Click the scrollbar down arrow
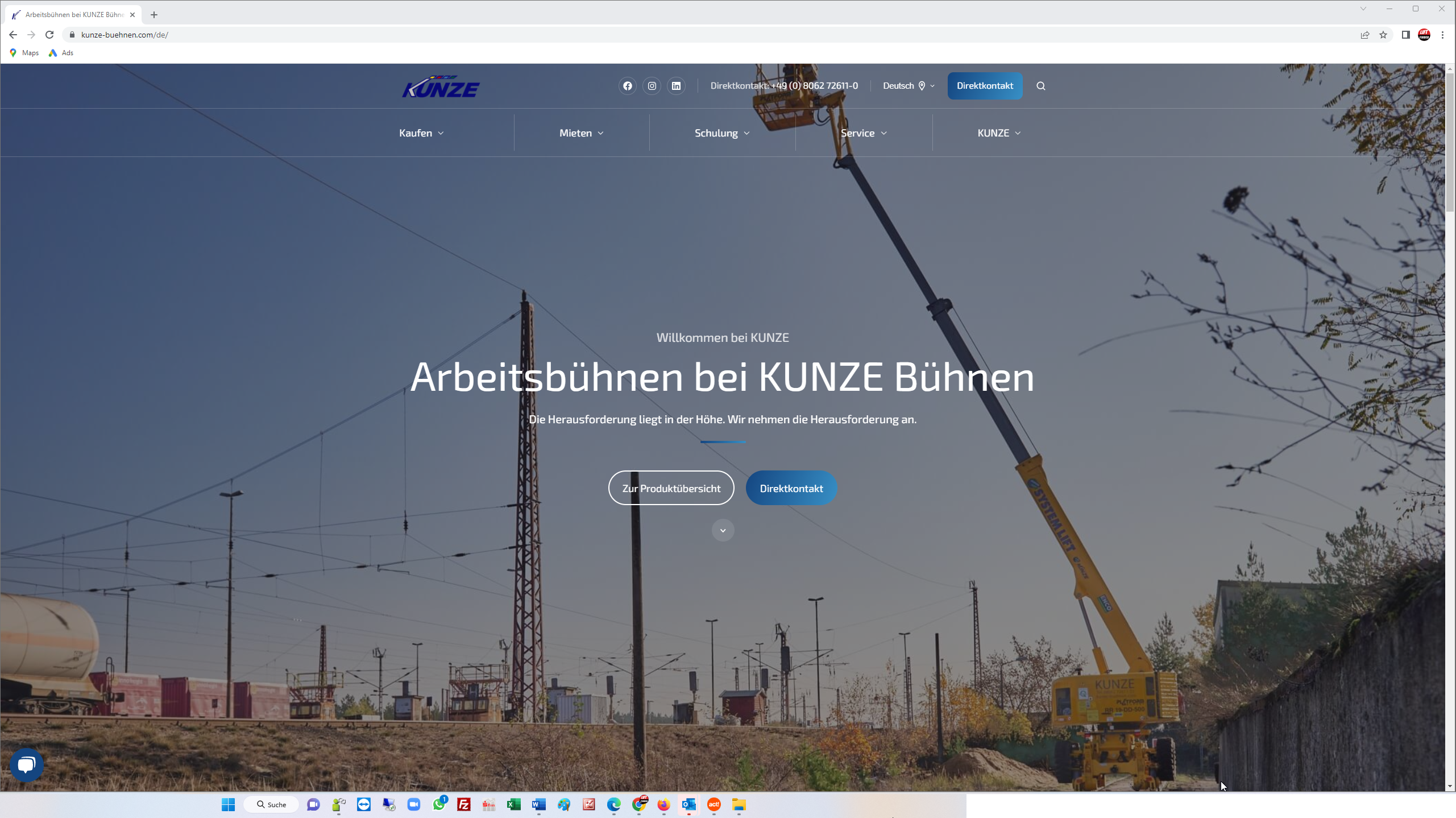This screenshot has width=1456, height=818. tap(1450, 786)
